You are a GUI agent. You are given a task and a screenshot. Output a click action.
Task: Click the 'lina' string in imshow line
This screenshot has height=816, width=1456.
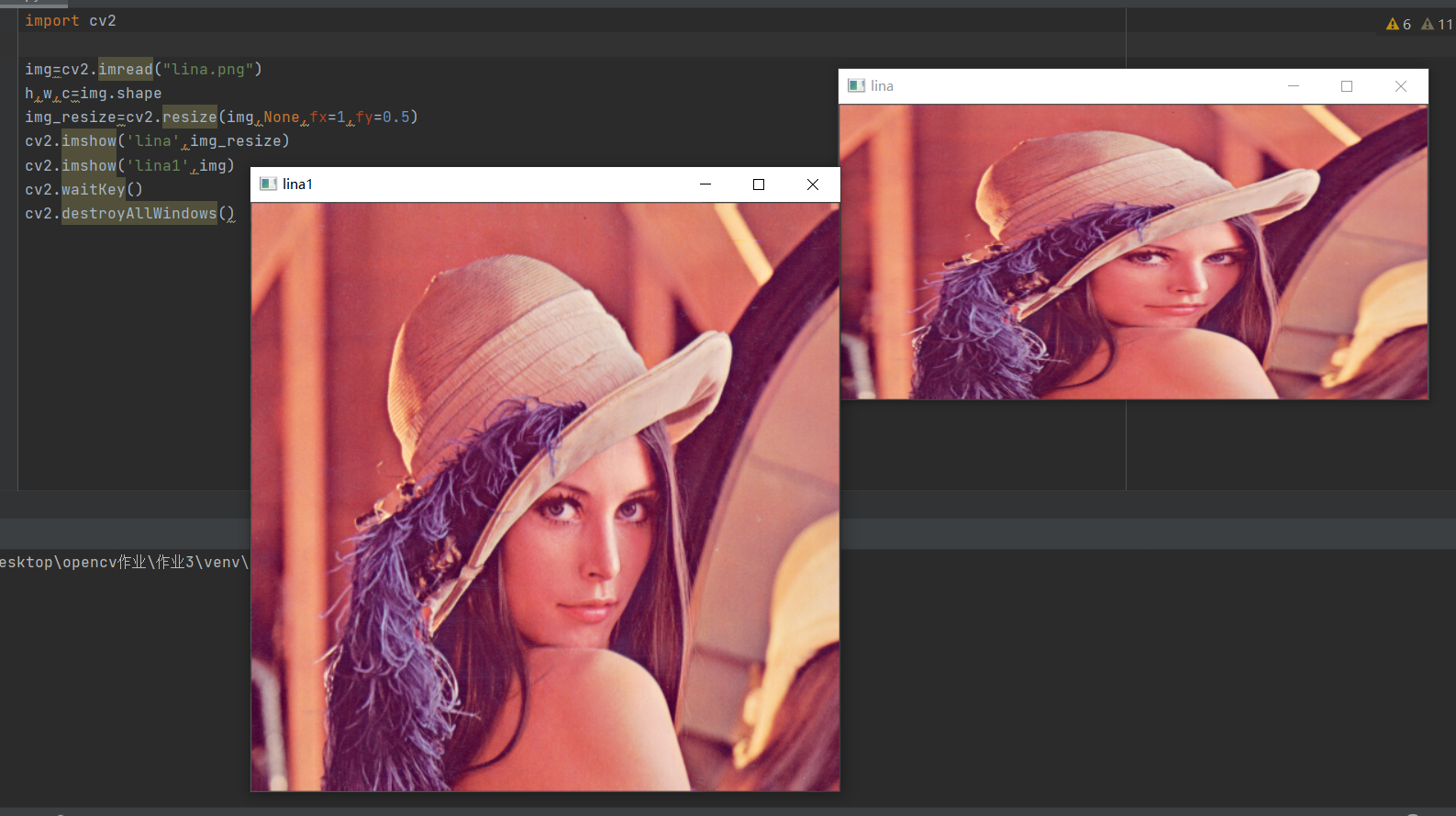(x=153, y=140)
